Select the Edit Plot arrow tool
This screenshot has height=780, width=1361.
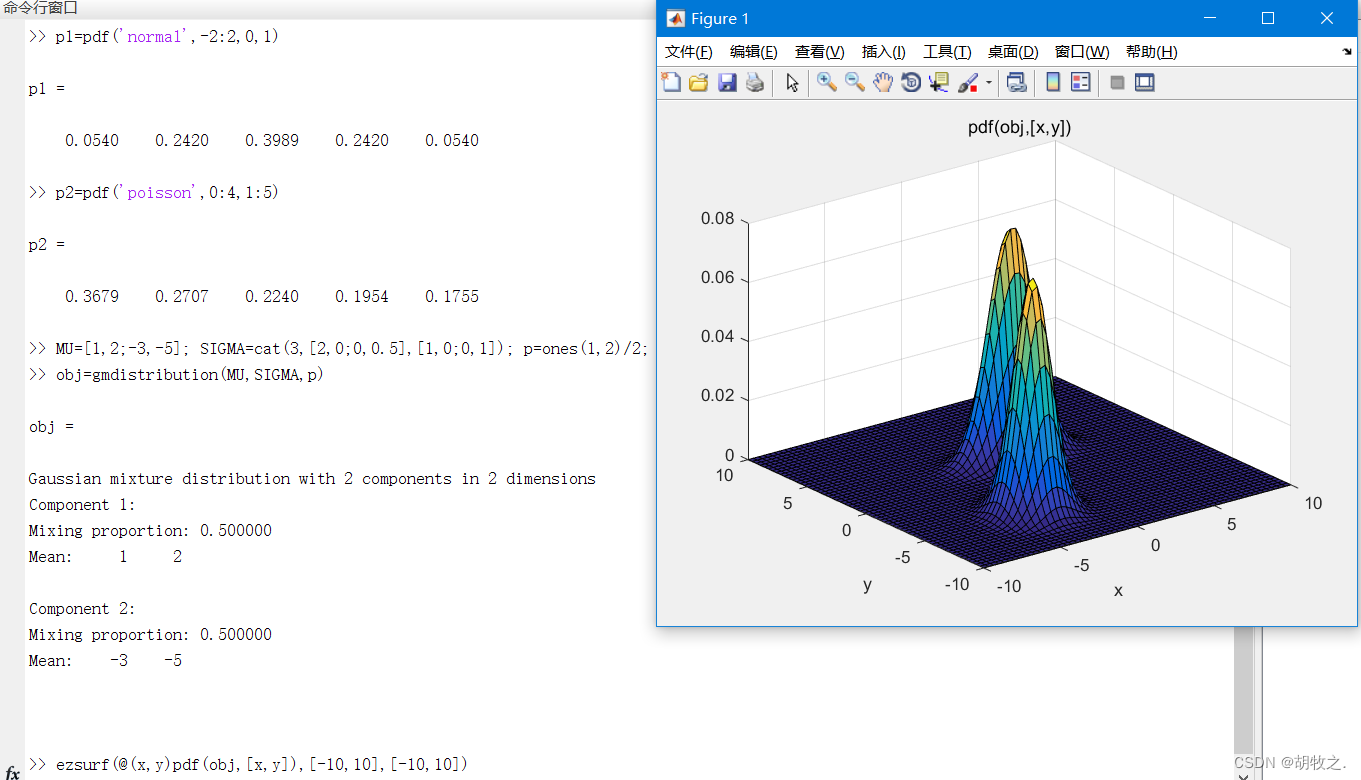point(792,83)
